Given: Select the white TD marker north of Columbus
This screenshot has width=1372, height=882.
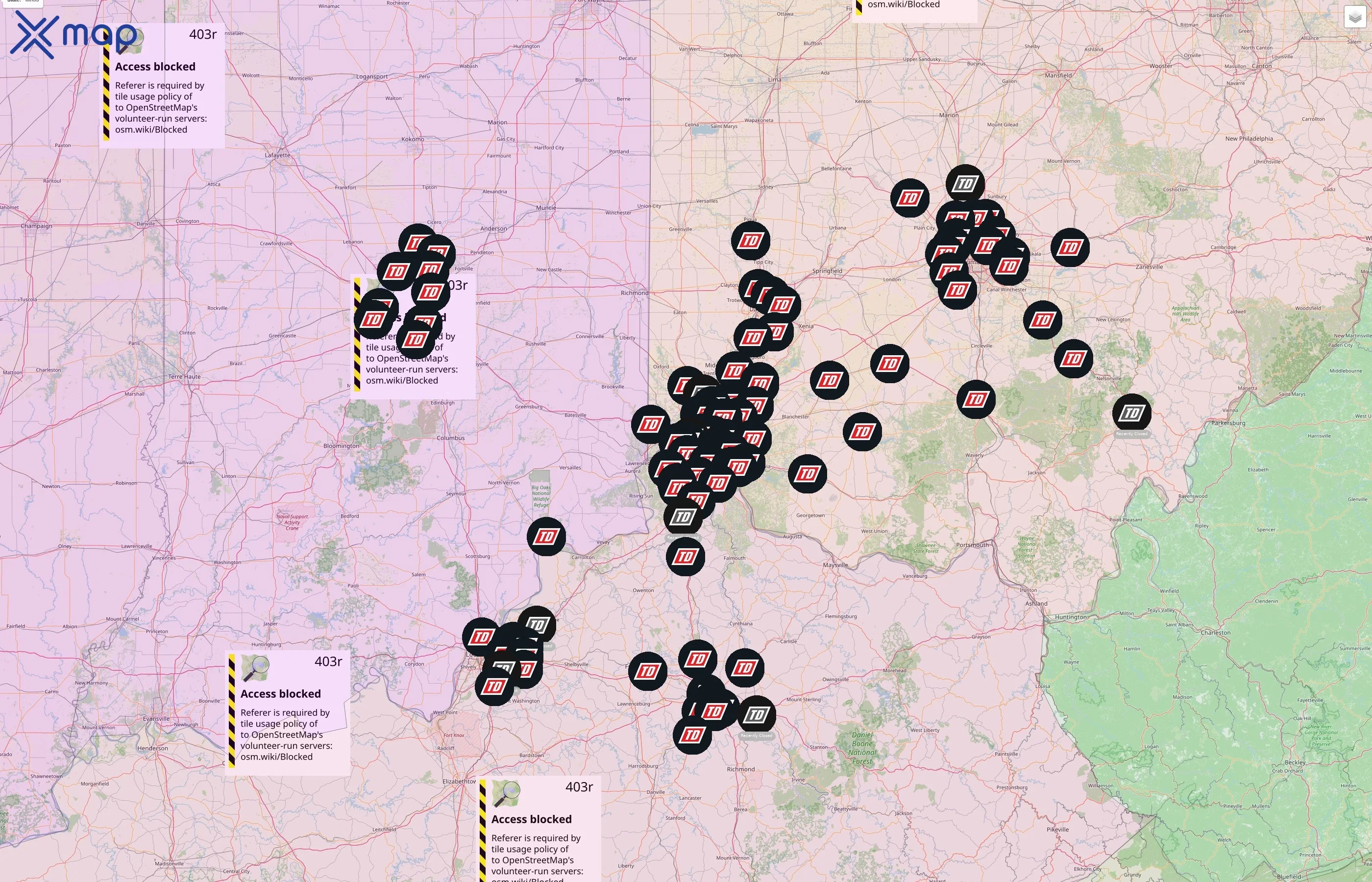Looking at the screenshot, I should [964, 182].
